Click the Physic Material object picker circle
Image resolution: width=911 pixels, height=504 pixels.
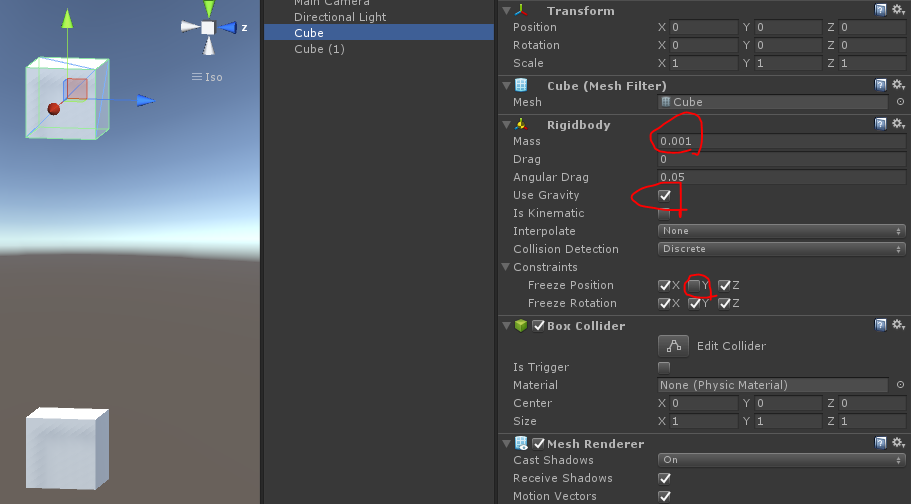point(900,385)
